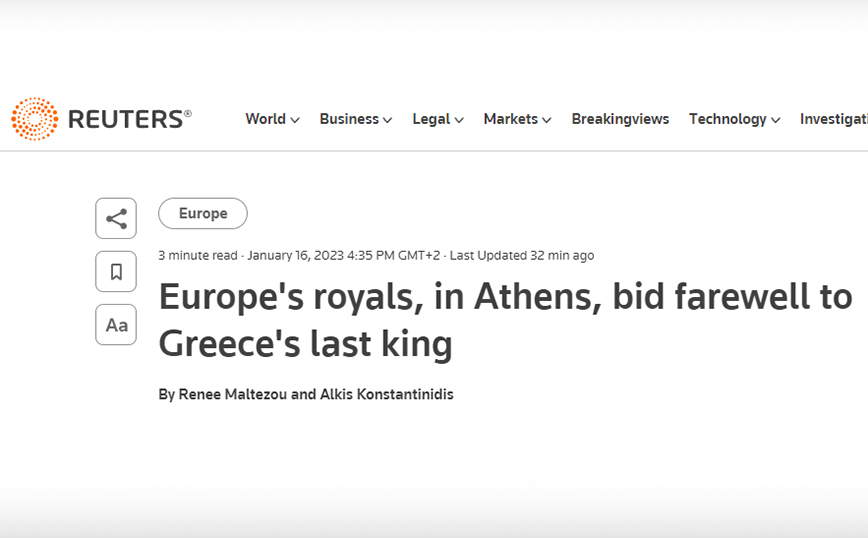Open text size options (Aa) button
This screenshot has height=538, width=868.
coord(116,325)
